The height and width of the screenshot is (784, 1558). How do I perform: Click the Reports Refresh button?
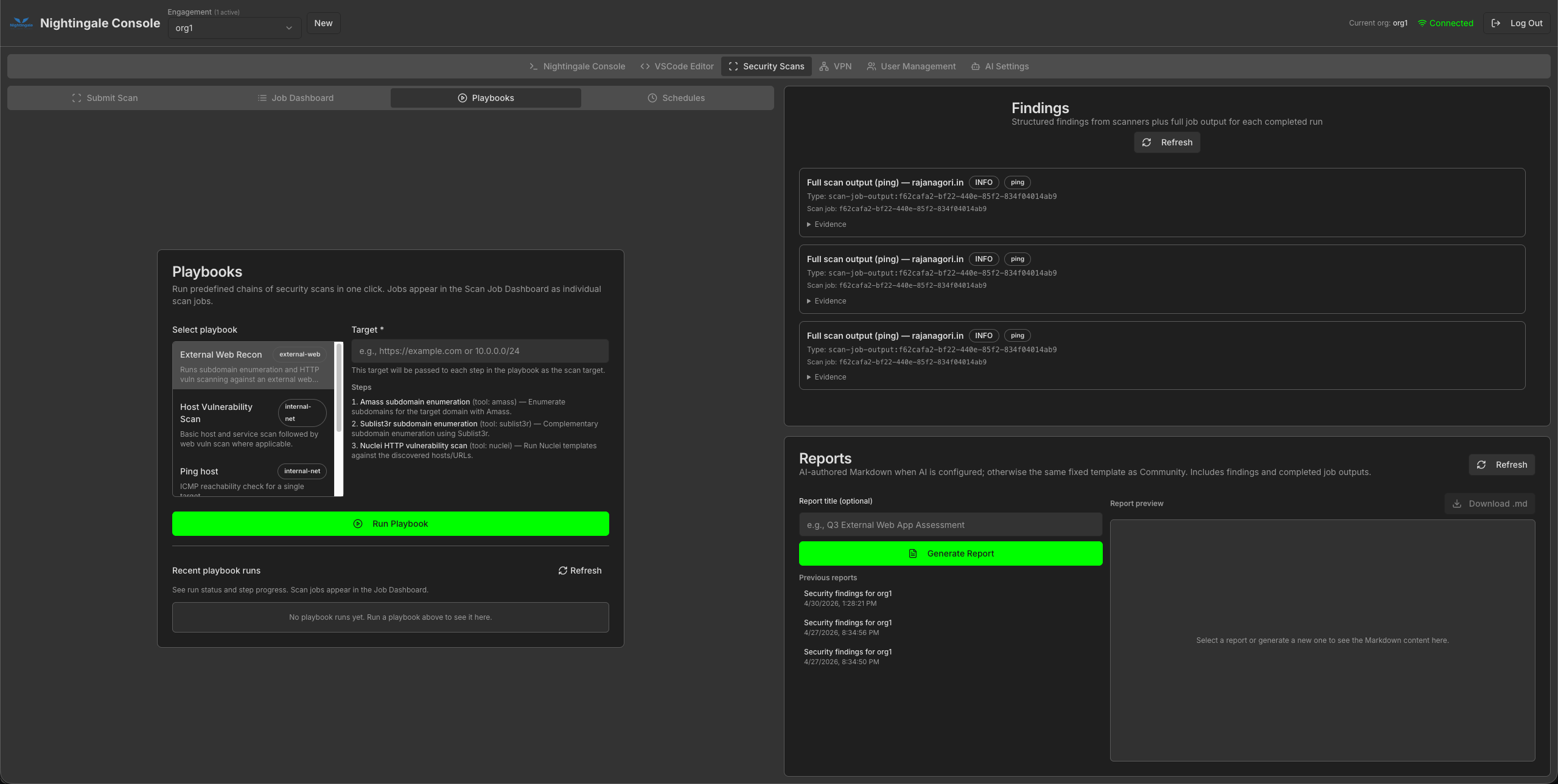pyautogui.click(x=1501, y=465)
